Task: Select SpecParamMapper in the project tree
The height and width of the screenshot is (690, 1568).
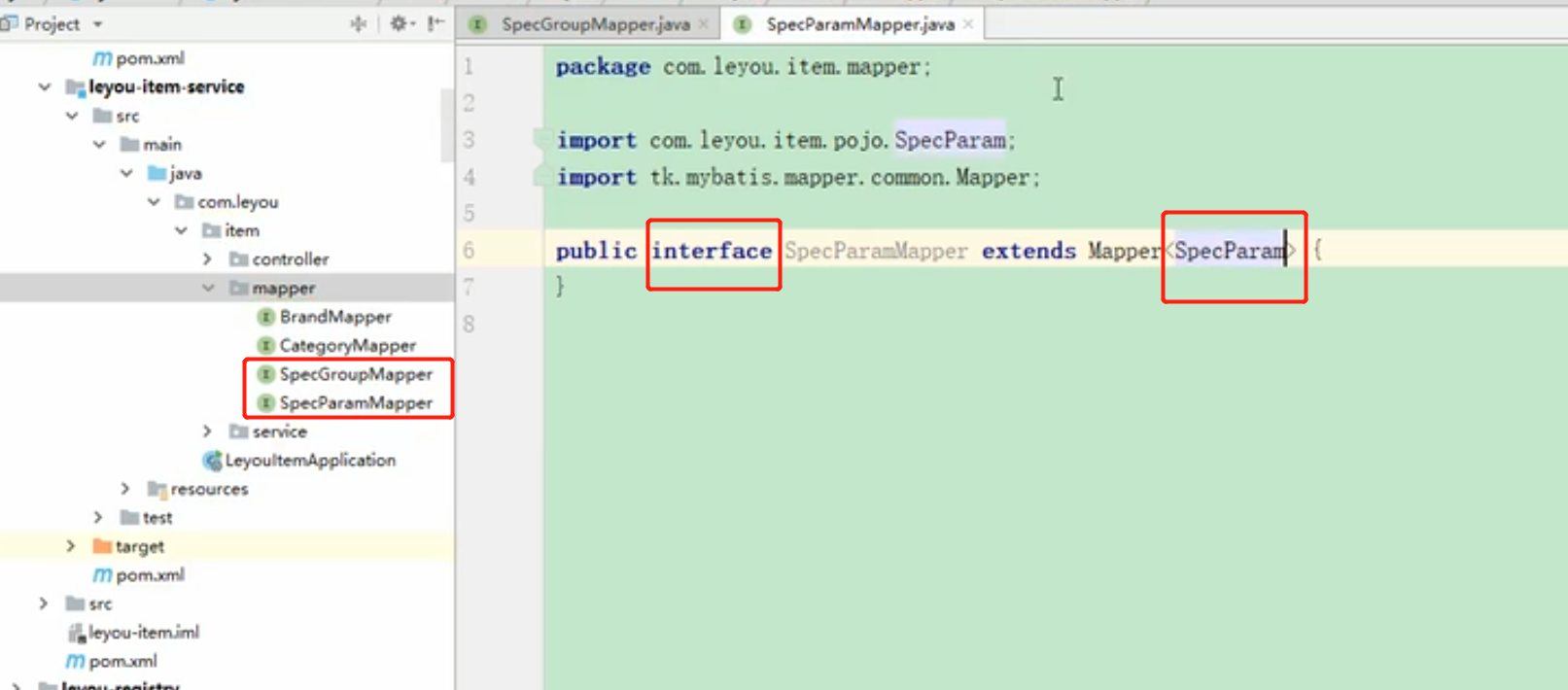Action: pos(356,402)
